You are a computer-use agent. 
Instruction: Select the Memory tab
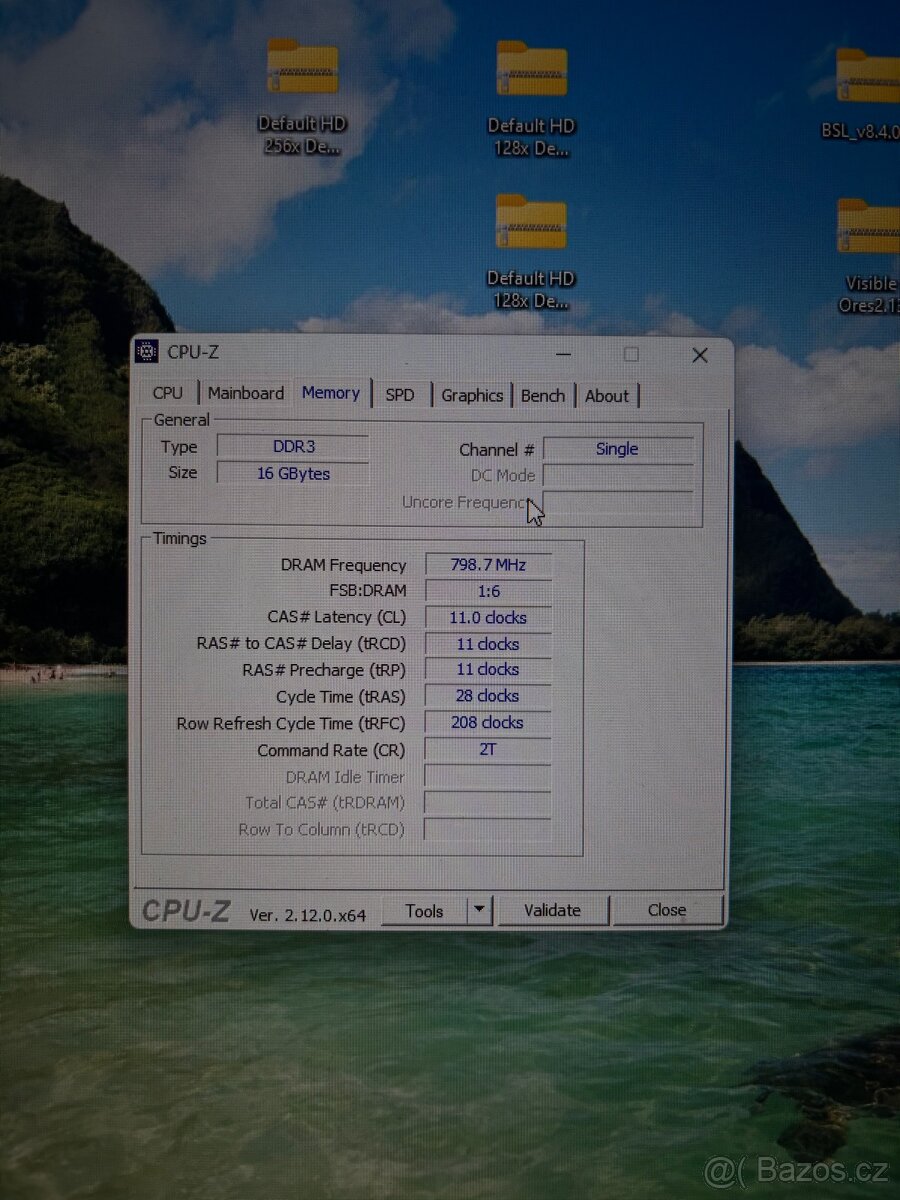[x=331, y=393]
